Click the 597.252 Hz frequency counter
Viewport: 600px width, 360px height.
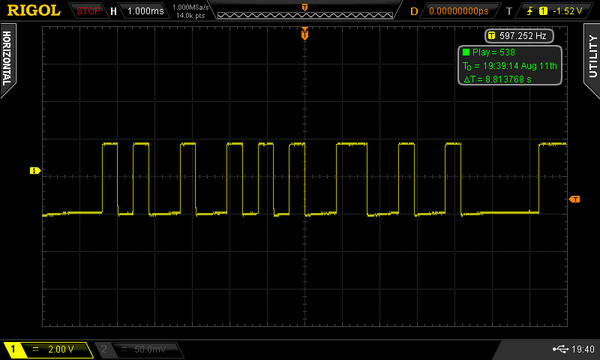point(519,36)
